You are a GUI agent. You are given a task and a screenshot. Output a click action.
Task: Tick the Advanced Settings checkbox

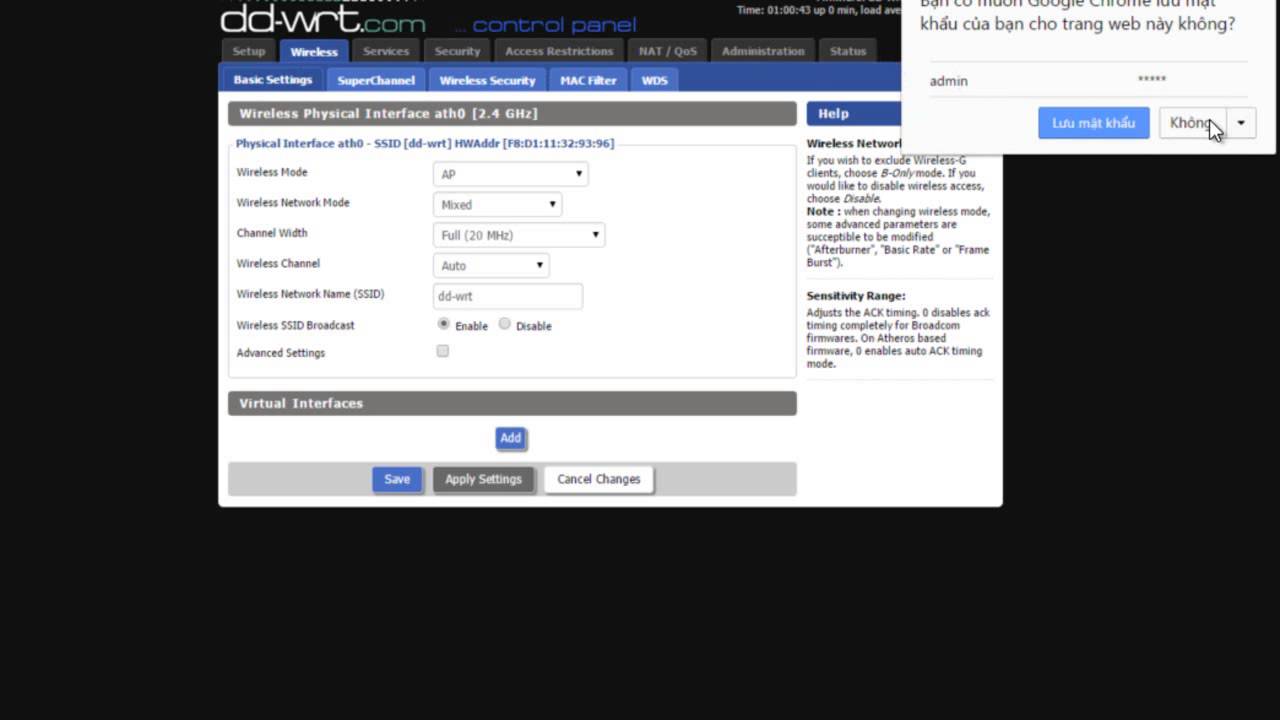pyautogui.click(x=443, y=351)
